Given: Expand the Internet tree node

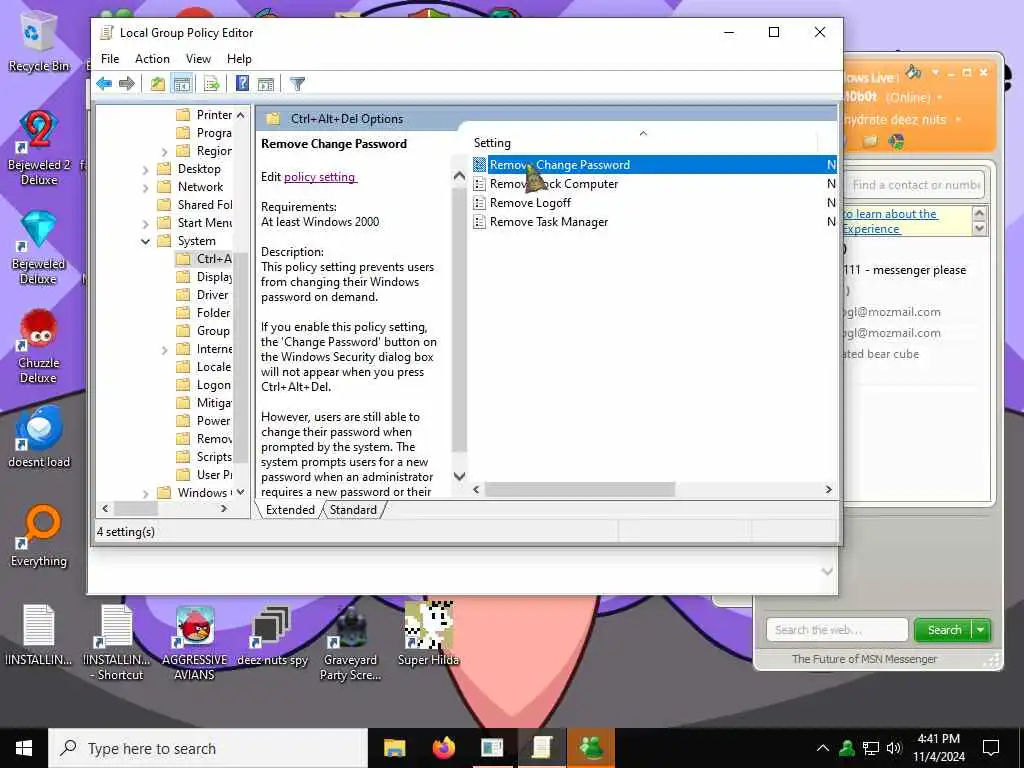Looking at the screenshot, I should [165, 349].
